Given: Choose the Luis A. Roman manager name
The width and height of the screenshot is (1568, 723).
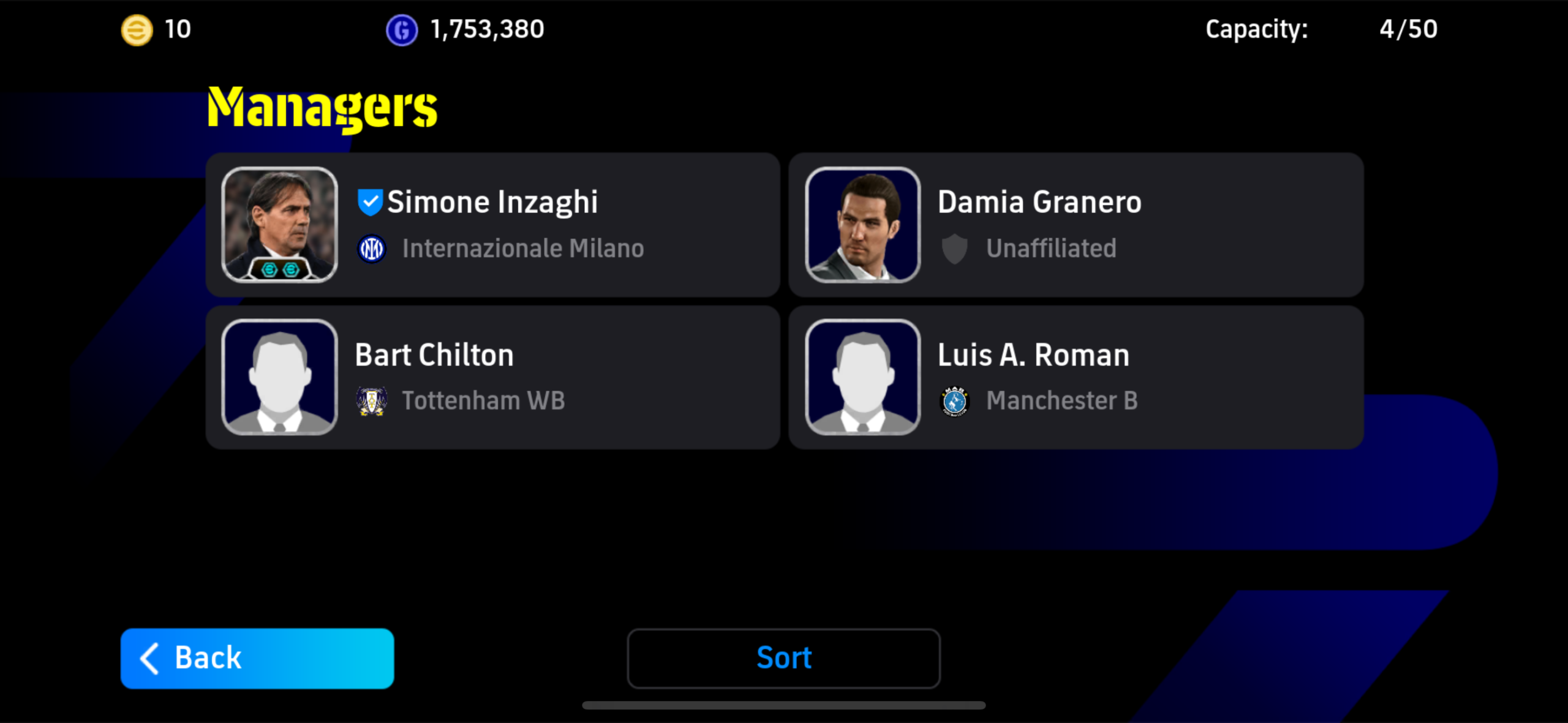Looking at the screenshot, I should 1033,355.
